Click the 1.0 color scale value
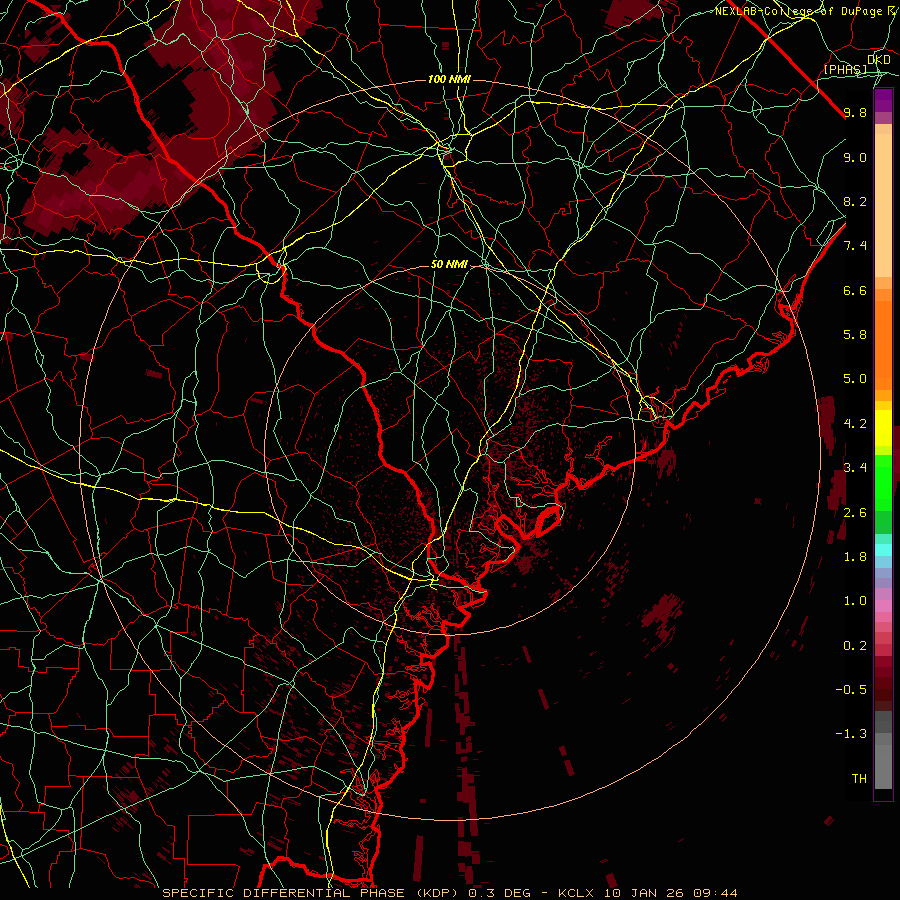The height and width of the screenshot is (900, 900). click(x=855, y=601)
